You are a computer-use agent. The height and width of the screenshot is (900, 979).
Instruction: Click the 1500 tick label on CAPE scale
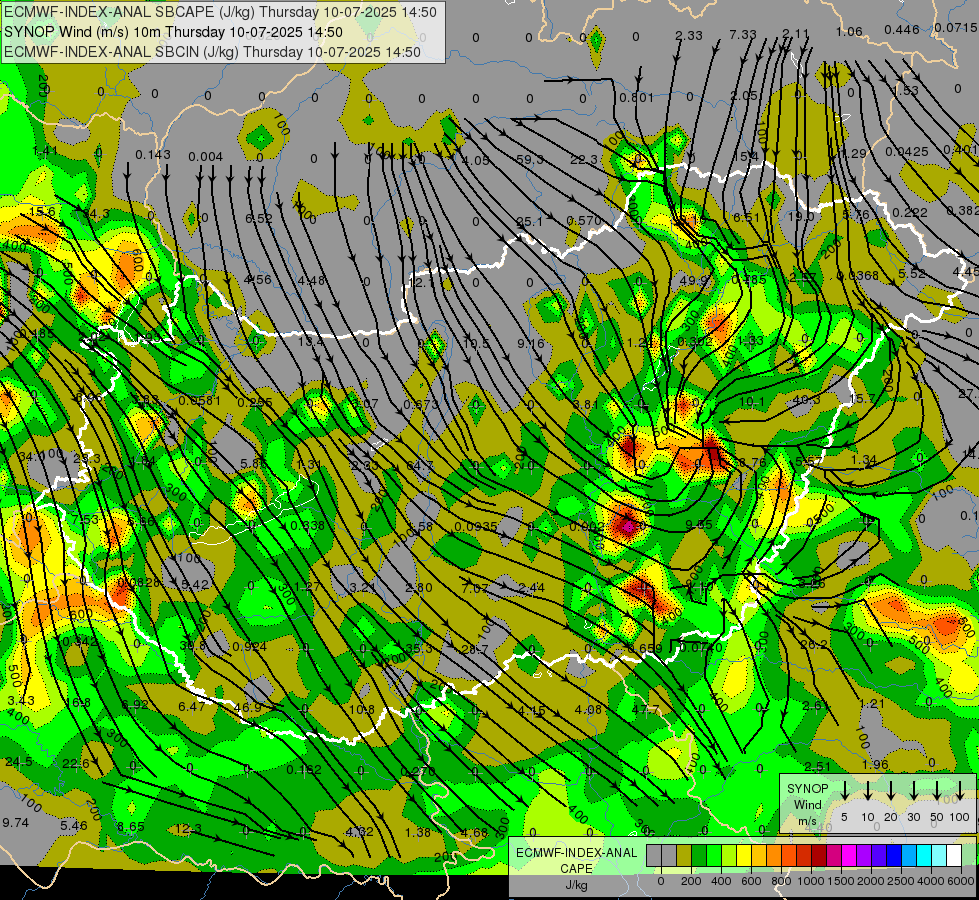click(x=841, y=881)
